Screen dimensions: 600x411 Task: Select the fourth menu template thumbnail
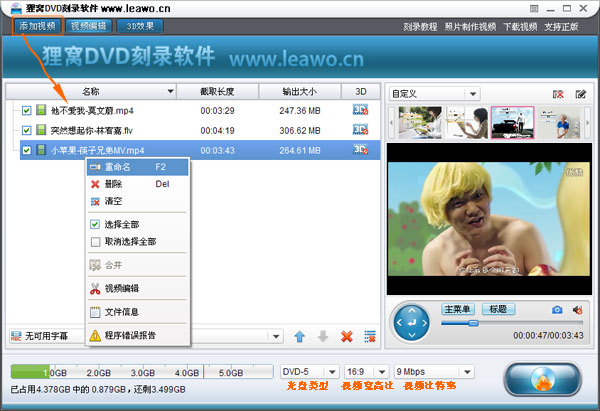pos(559,122)
